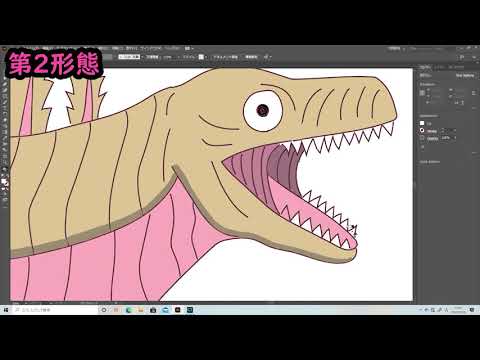Open File Explorer from the taskbar
This screenshot has height=360, width=480.
point(141,310)
